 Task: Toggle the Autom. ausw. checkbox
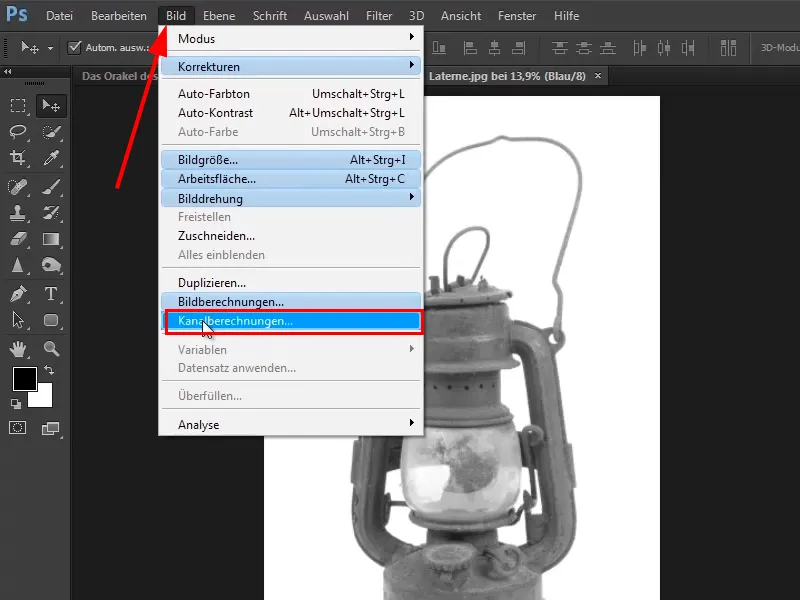74,47
